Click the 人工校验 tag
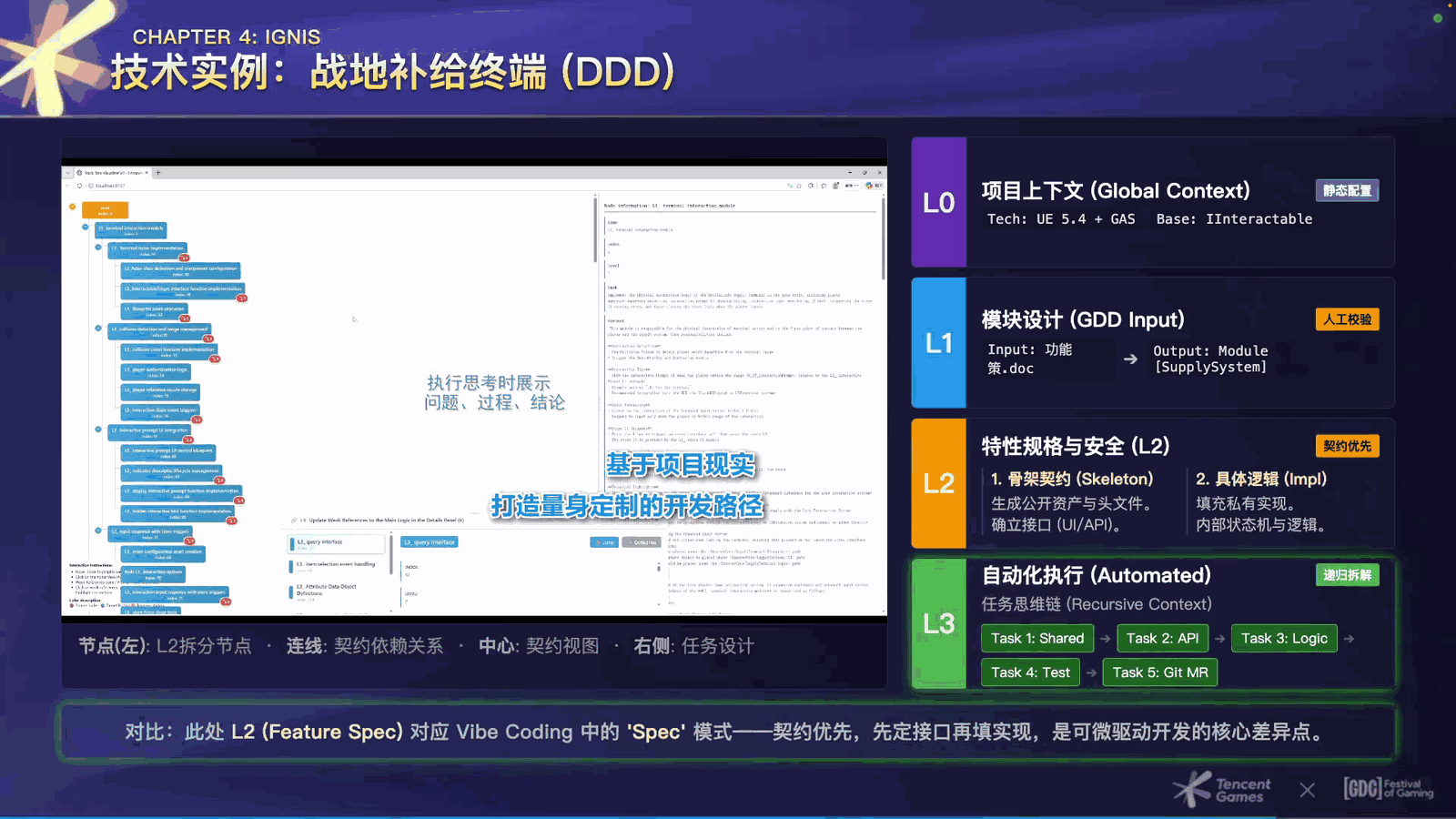 1348,319
